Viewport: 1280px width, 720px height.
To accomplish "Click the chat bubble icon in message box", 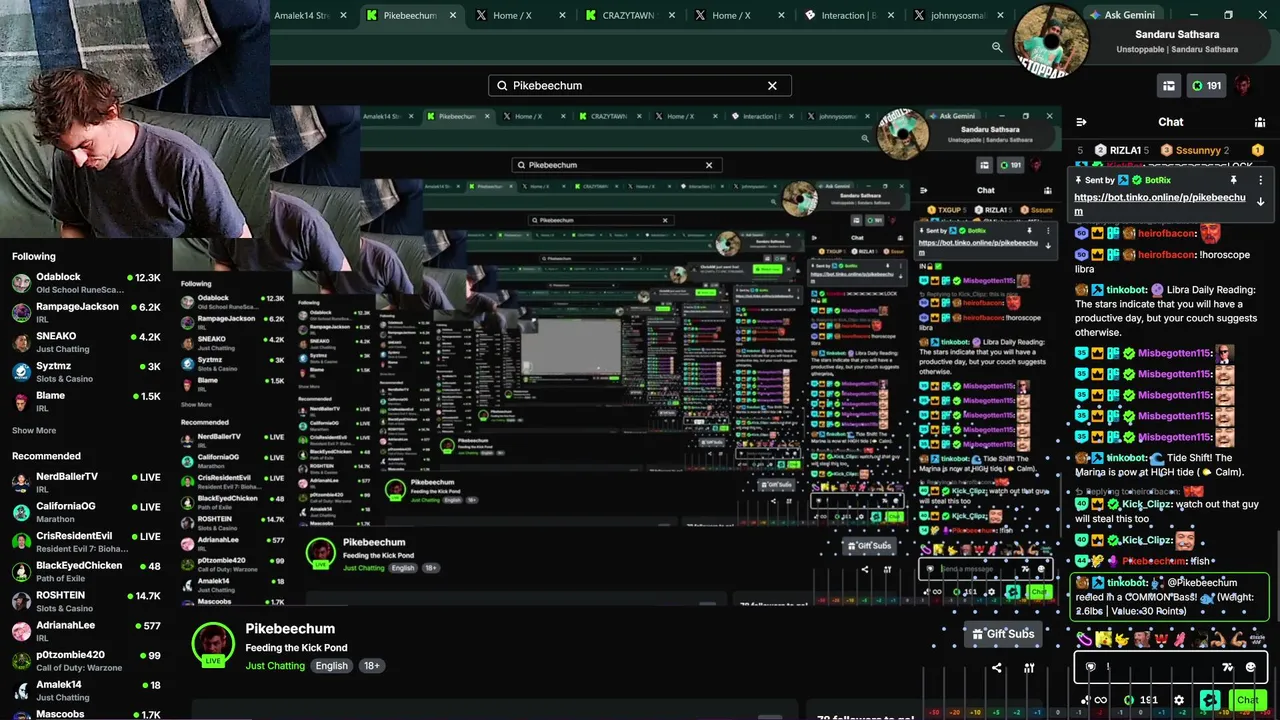I will 1090,667.
